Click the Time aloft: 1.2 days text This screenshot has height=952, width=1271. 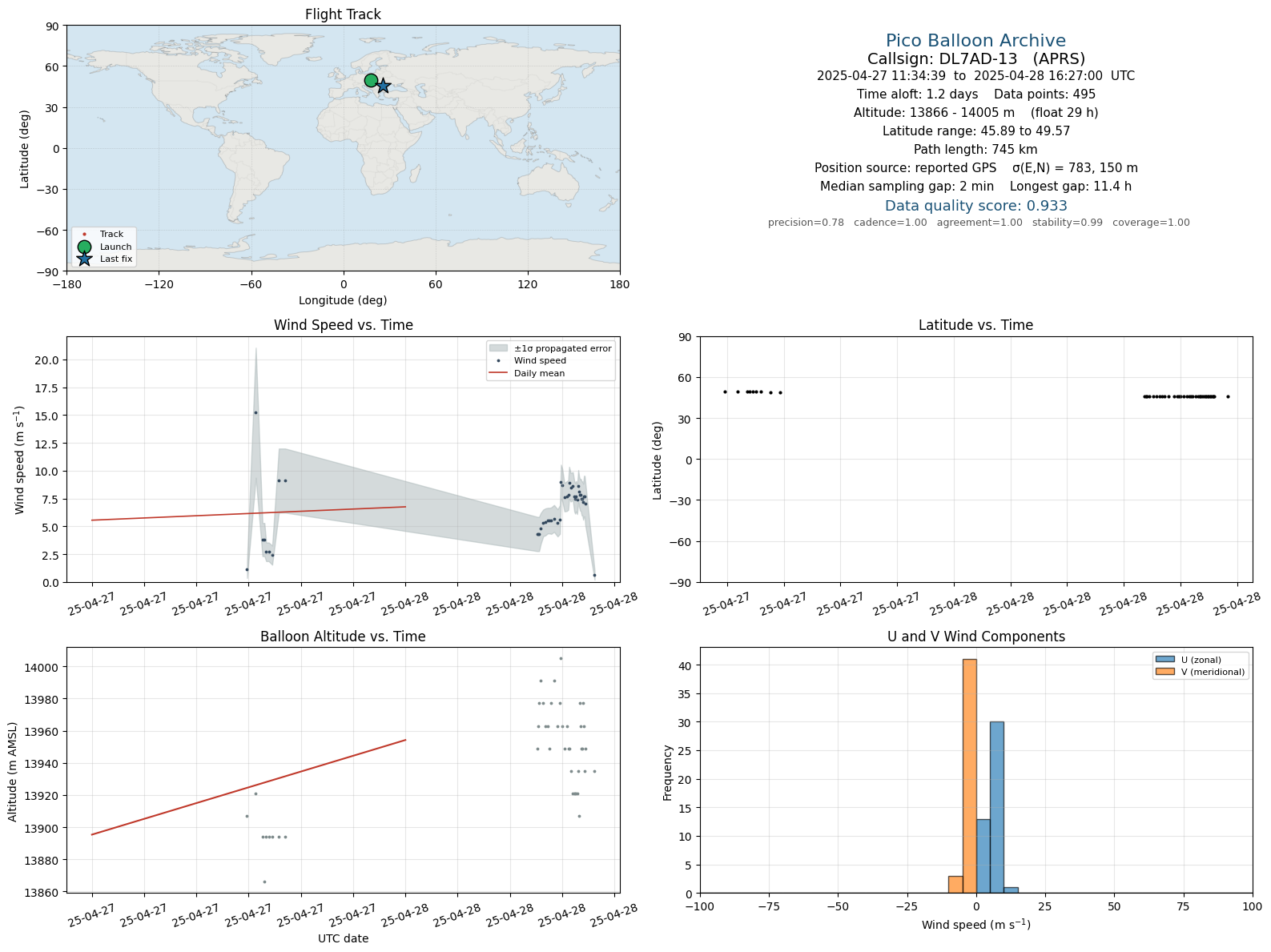(x=917, y=94)
